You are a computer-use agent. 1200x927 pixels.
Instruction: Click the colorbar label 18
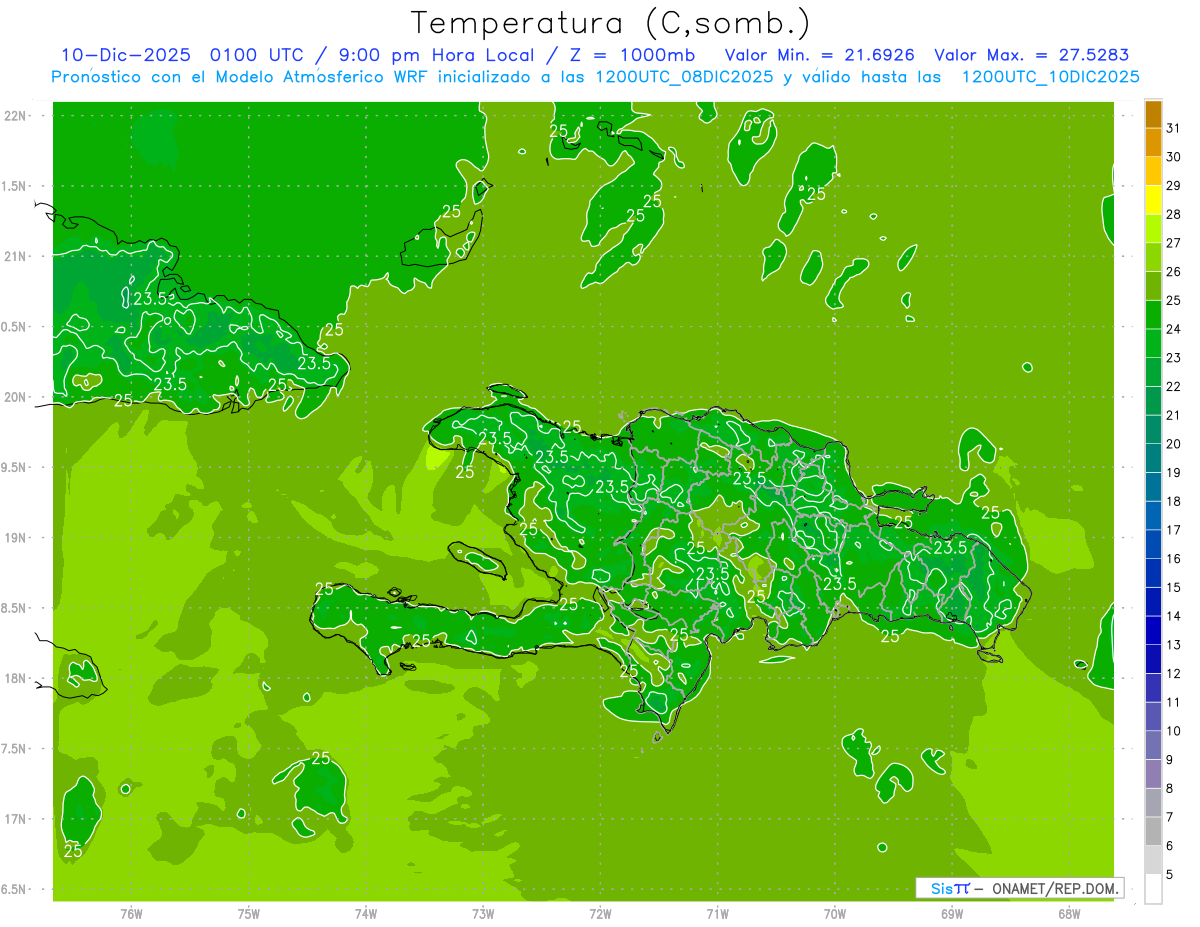(1173, 502)
